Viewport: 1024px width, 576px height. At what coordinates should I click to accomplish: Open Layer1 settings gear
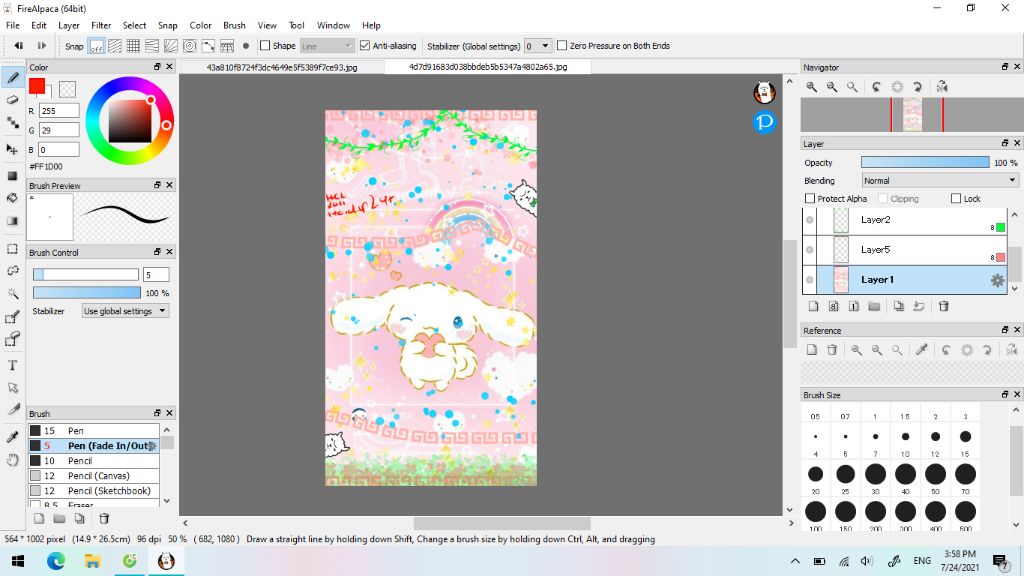(997, 280)
